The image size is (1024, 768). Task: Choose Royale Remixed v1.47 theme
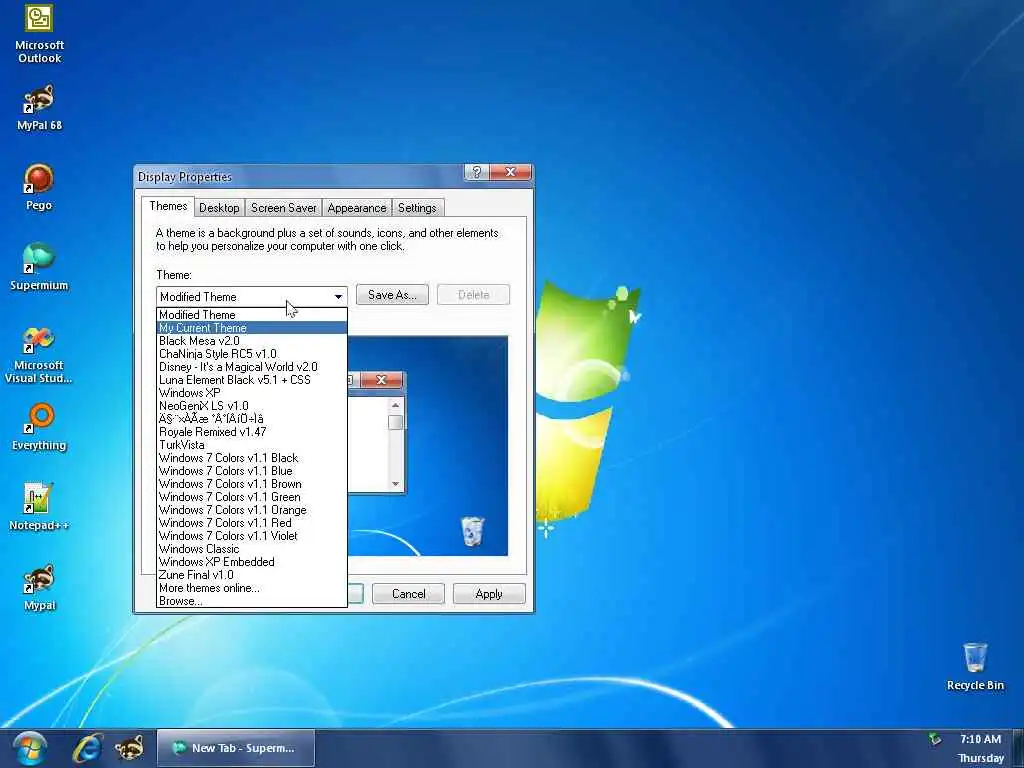(x=252, y=432)
